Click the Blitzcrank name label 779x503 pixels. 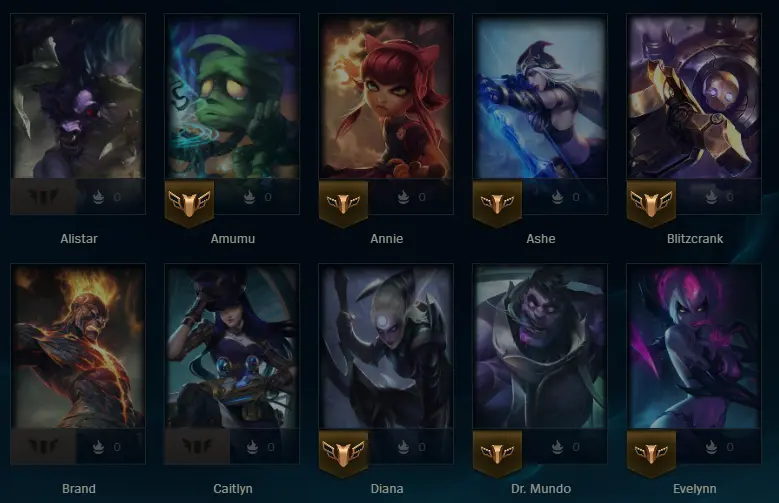695,239
